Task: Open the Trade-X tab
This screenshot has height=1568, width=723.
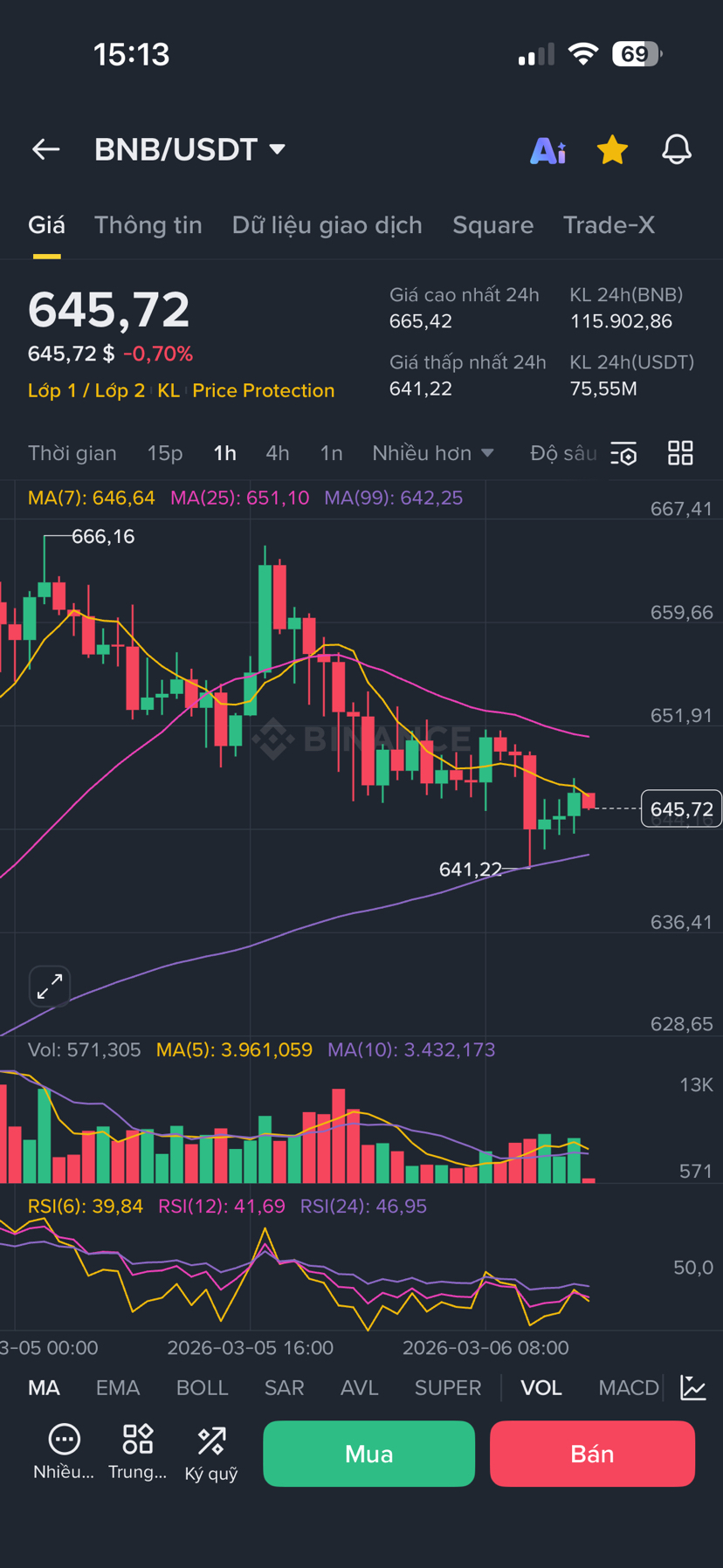Action: click(x=609, y=225)
